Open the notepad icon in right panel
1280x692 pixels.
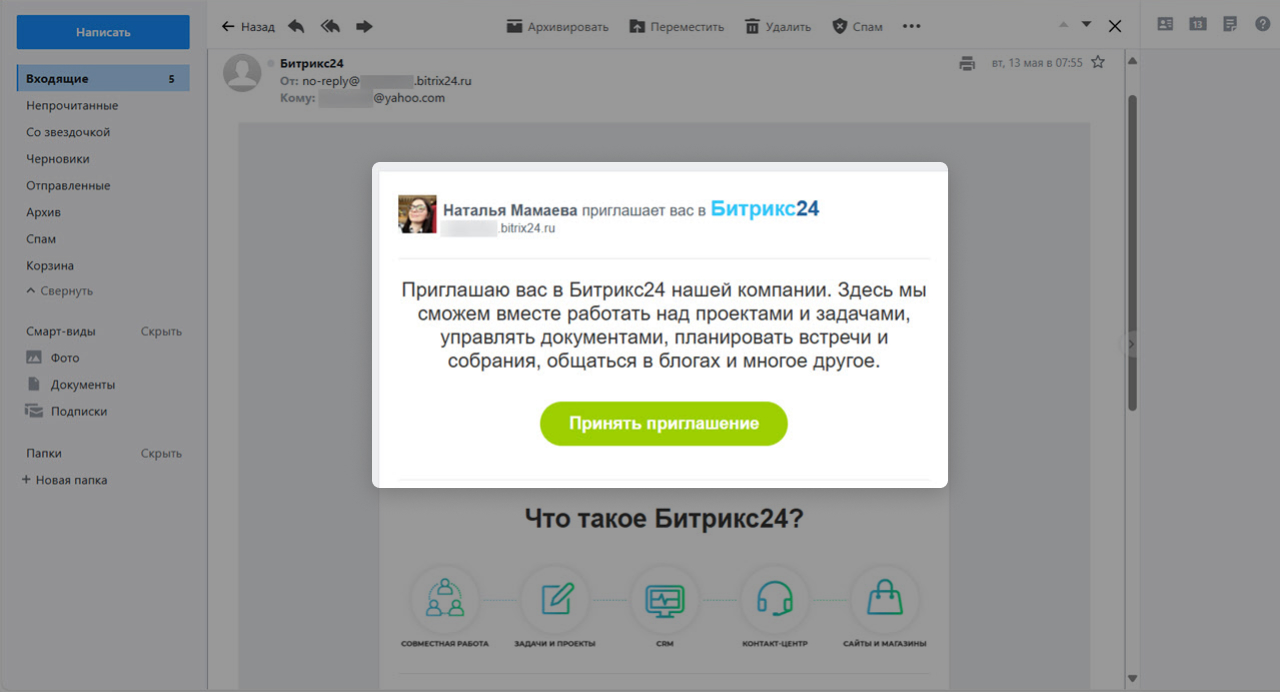1230,24
